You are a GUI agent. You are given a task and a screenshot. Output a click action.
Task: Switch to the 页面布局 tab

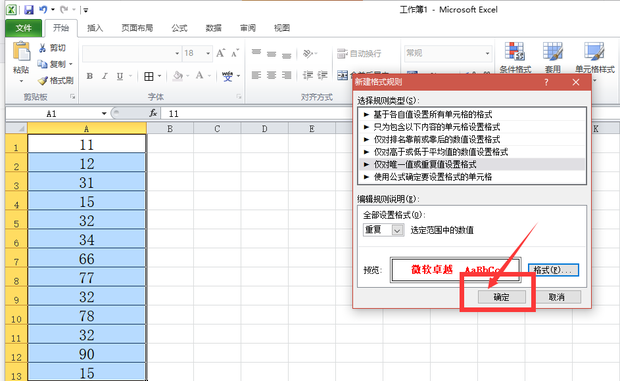pos(137,28)
